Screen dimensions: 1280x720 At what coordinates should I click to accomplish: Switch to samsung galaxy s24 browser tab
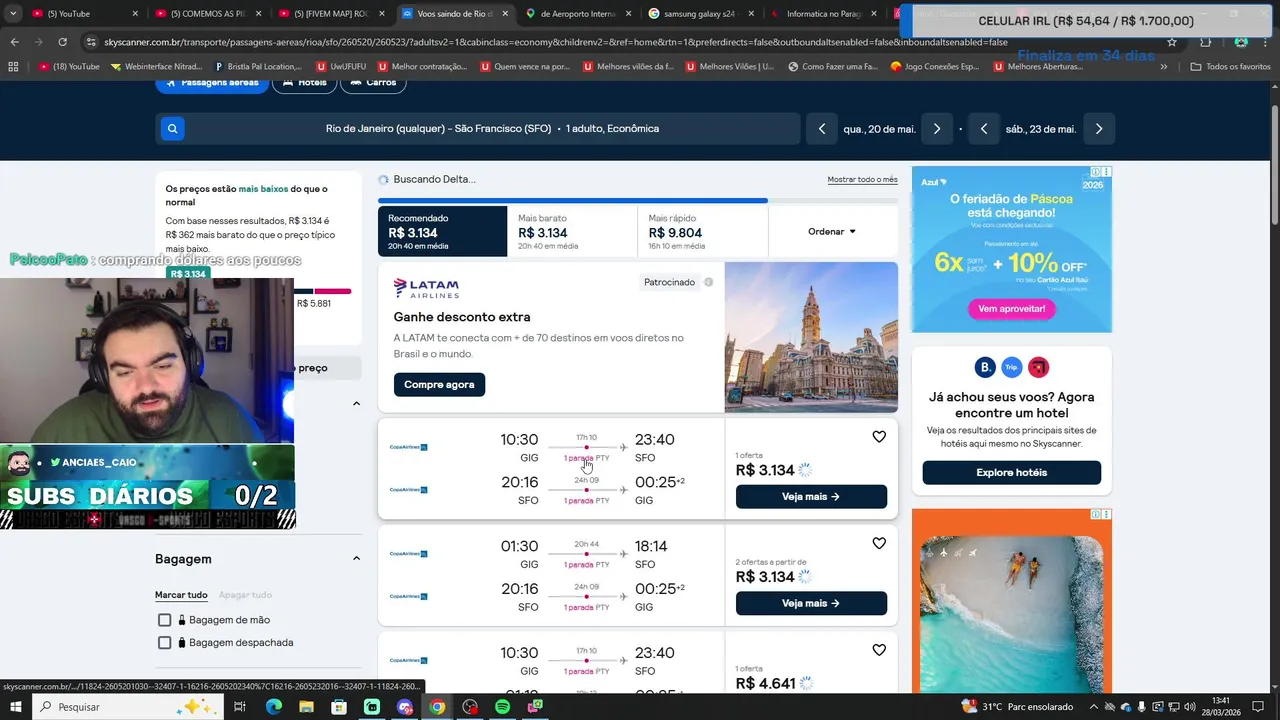pos(700,14)
